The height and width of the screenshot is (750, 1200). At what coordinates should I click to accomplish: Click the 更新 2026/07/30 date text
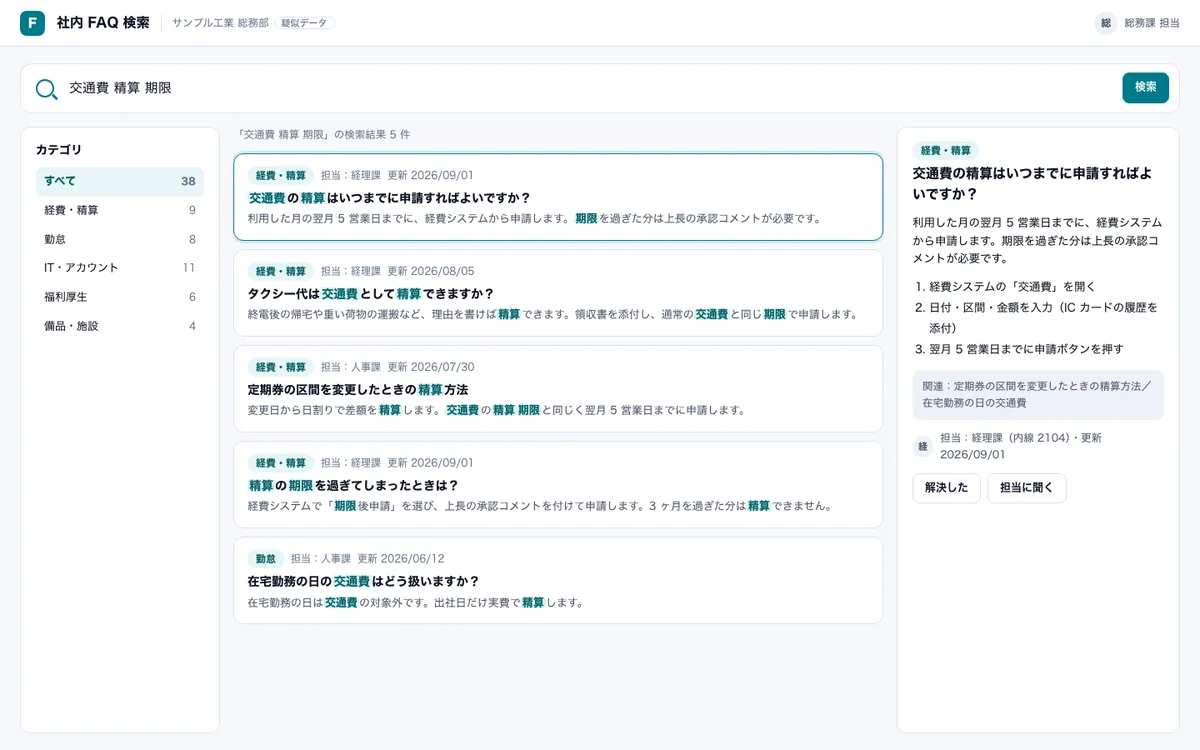431,367
